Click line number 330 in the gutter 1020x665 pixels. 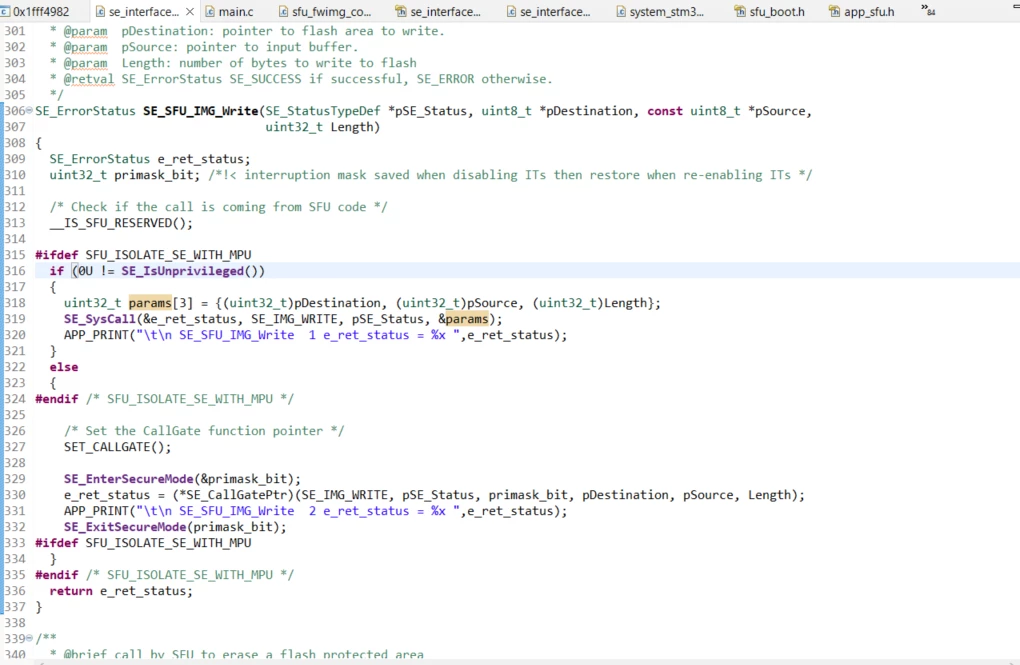point(15,495)
